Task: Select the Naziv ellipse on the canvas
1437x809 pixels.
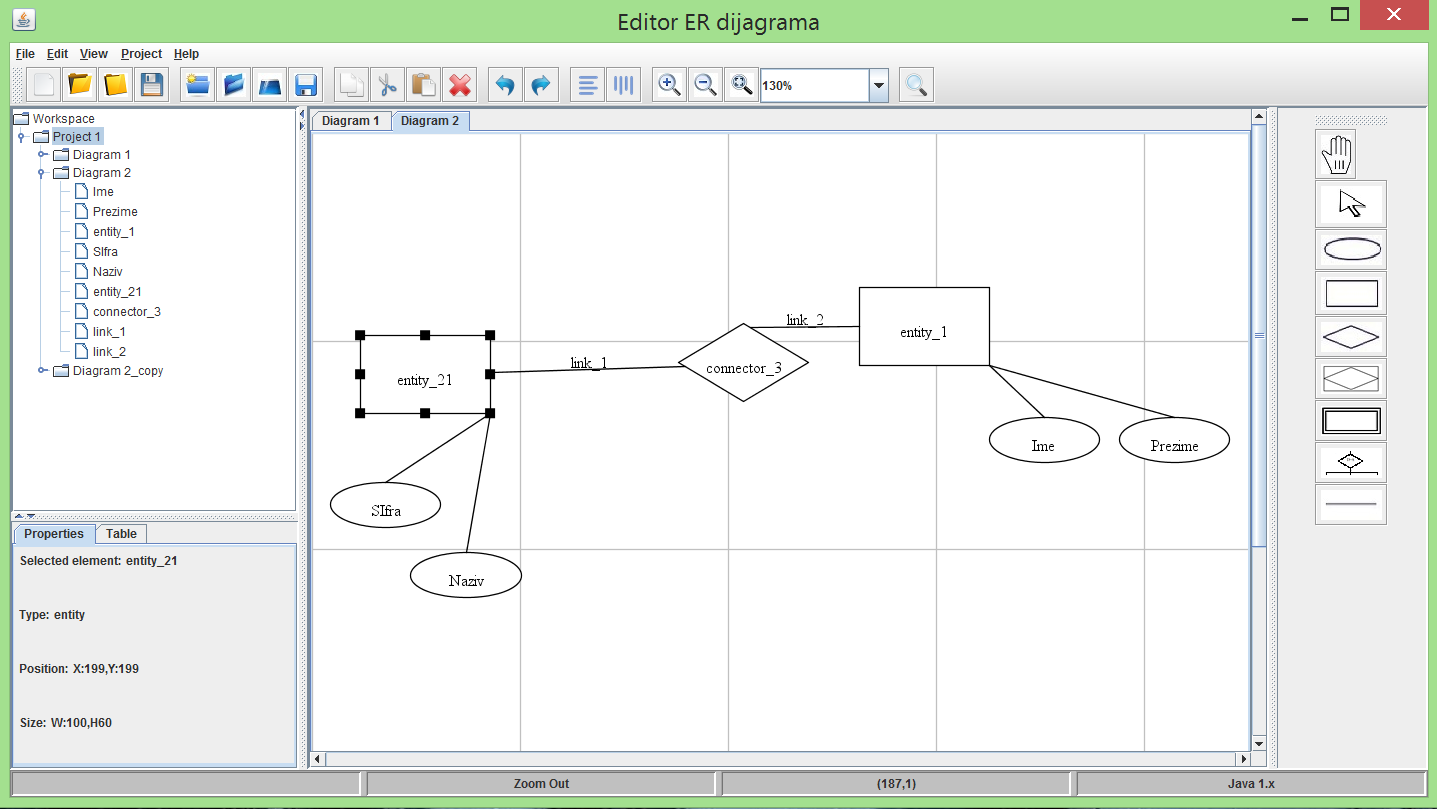Action: [x=466, y=575]
